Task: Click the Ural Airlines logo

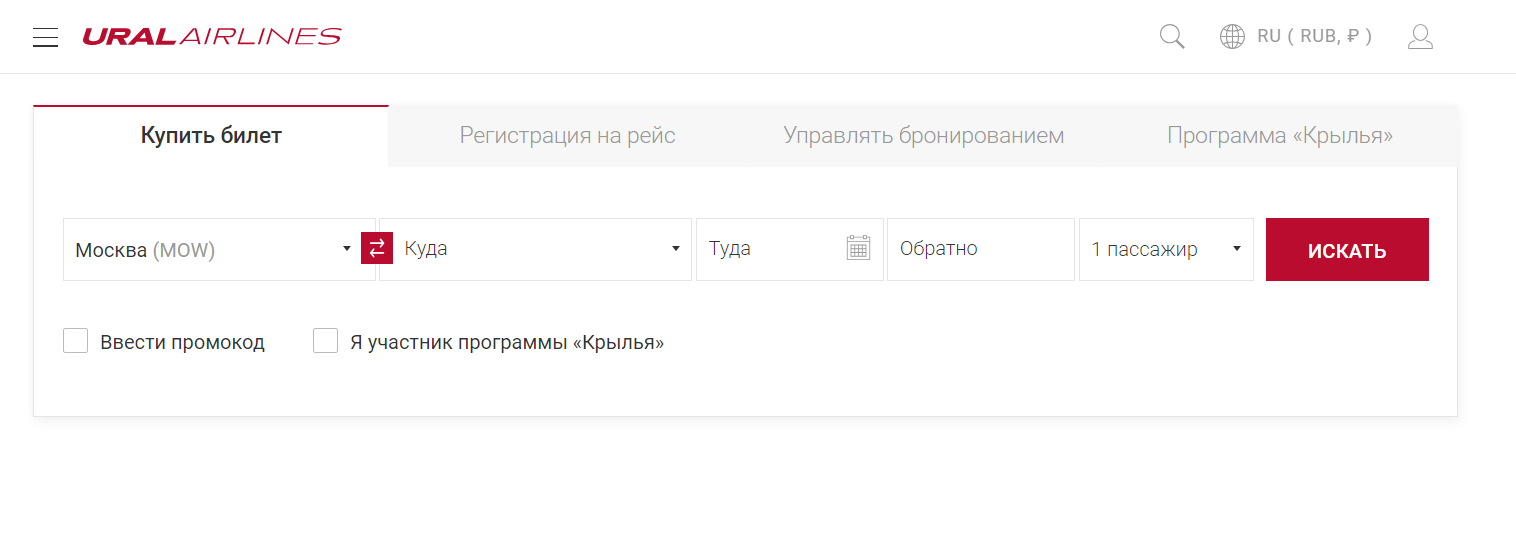Action: (x=212, y=37)
